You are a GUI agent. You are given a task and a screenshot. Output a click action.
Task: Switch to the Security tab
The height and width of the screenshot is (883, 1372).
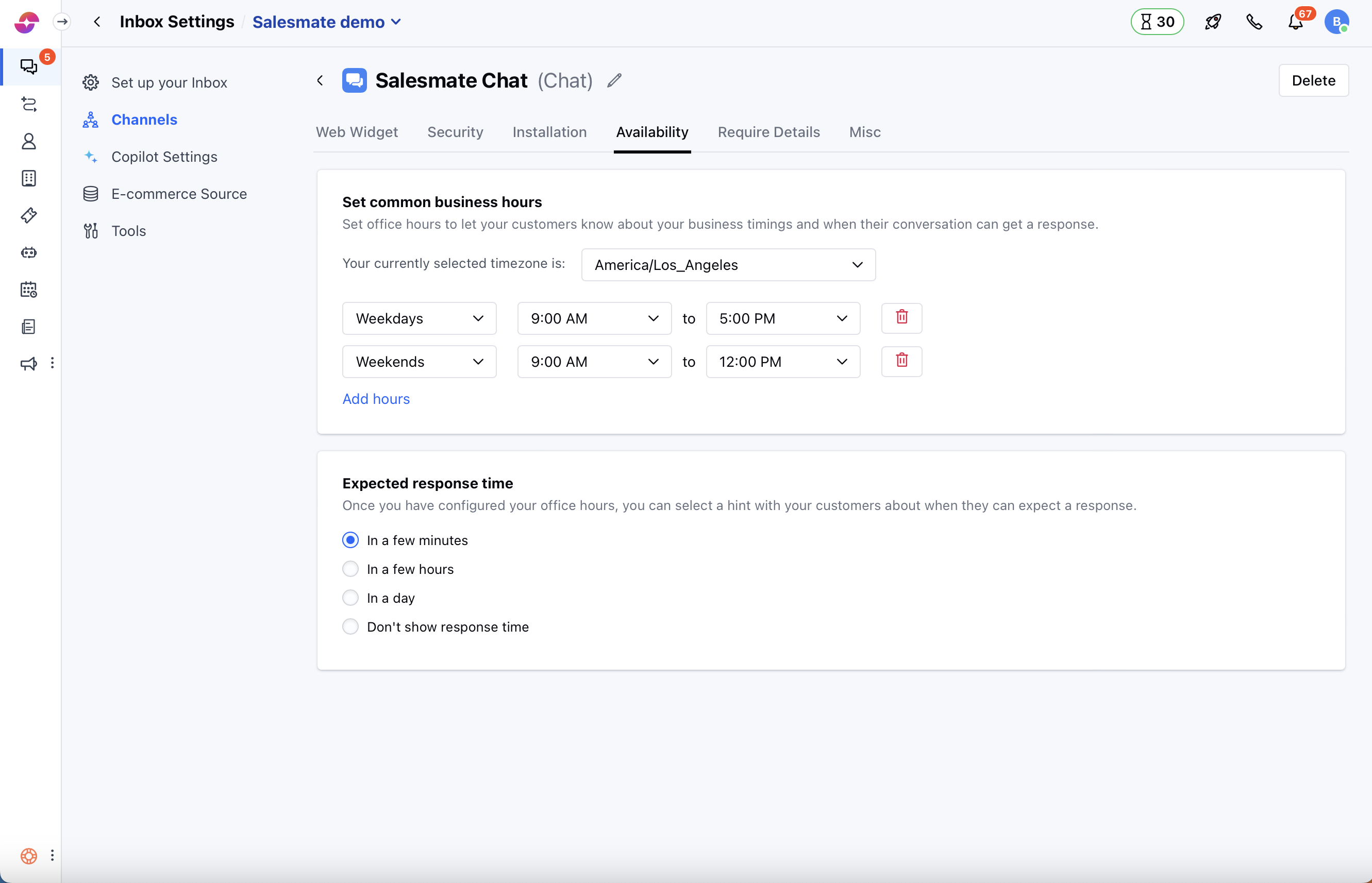click(455, 132)
